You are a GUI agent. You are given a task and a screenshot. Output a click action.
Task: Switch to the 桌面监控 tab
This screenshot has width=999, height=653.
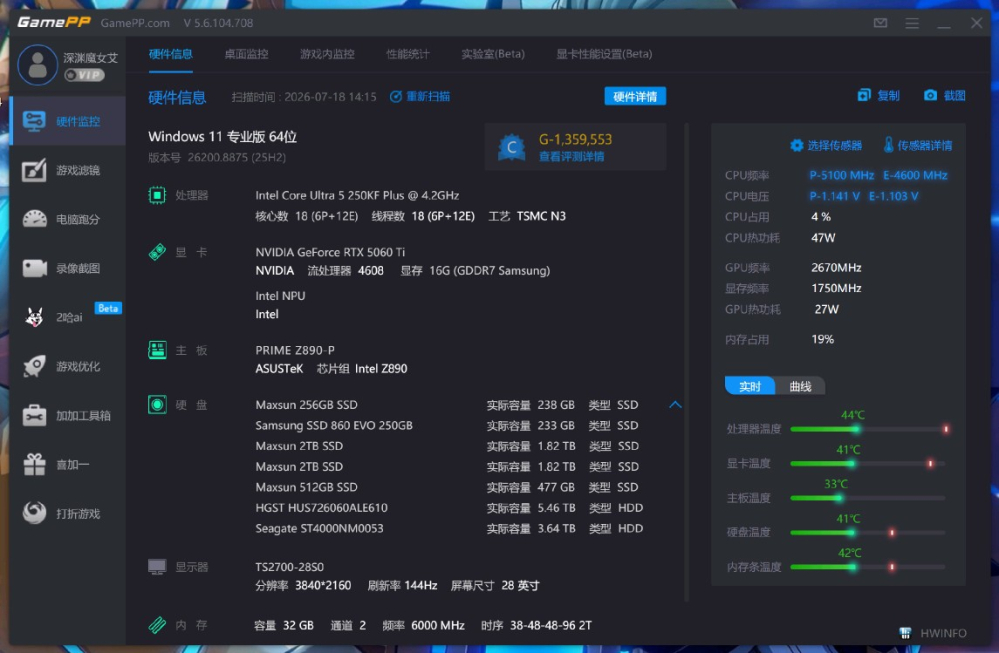coord(246,54)
